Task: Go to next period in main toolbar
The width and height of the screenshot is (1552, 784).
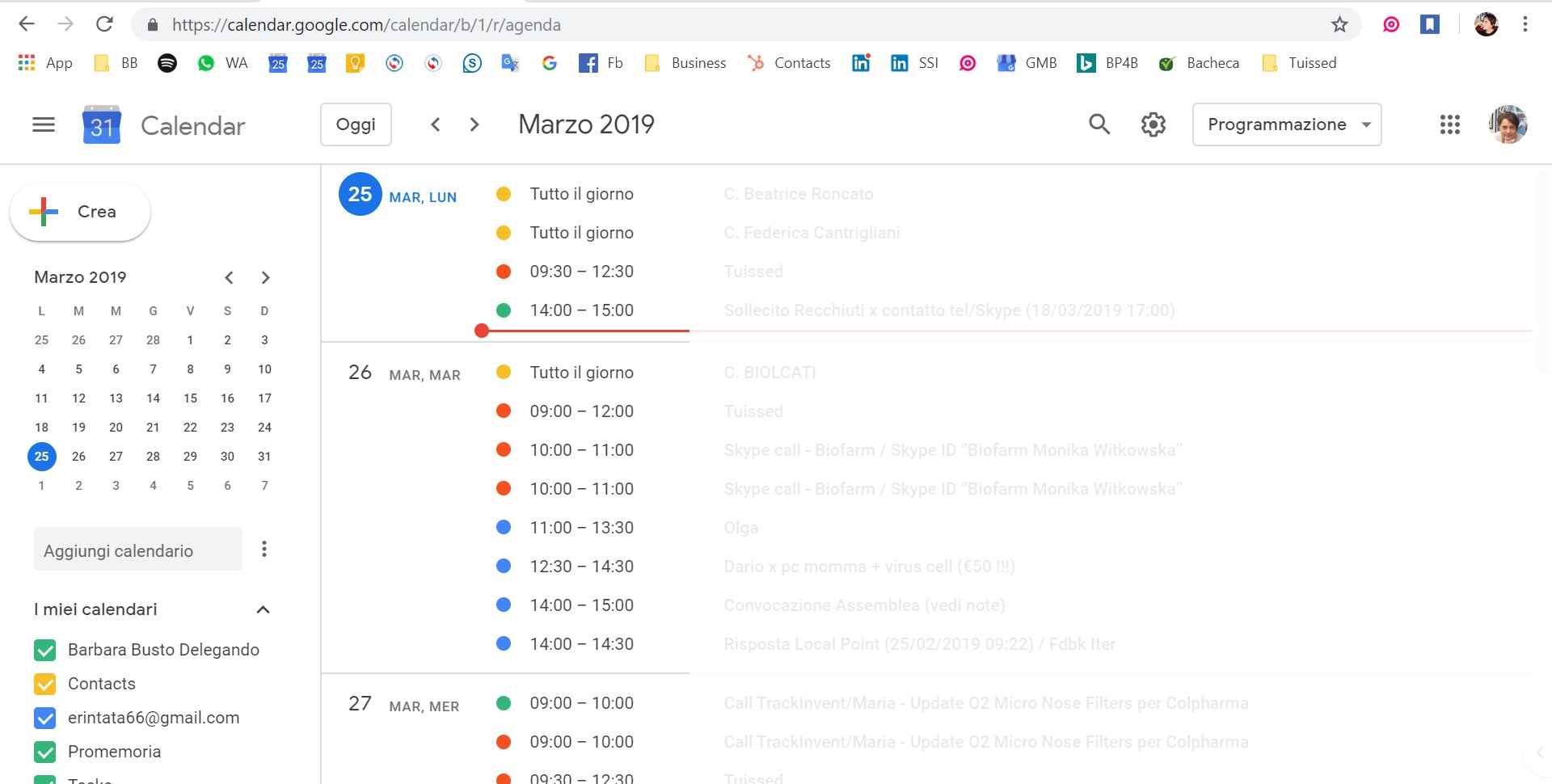Action: 474,124
